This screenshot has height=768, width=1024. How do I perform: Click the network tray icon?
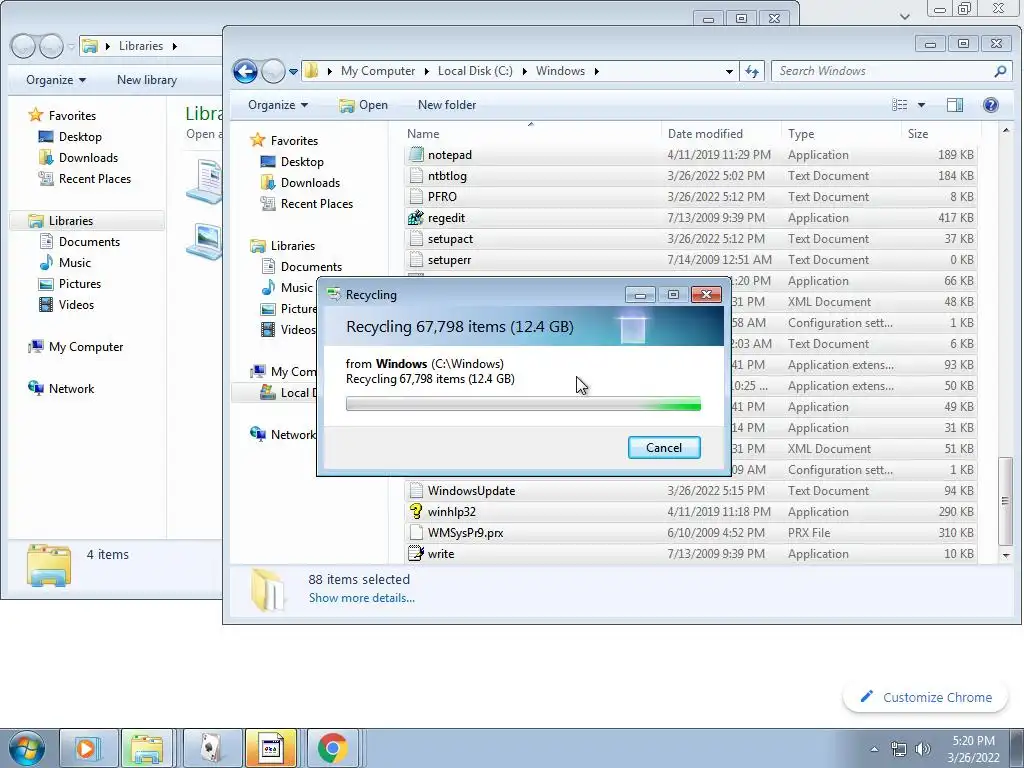(899, 749)
